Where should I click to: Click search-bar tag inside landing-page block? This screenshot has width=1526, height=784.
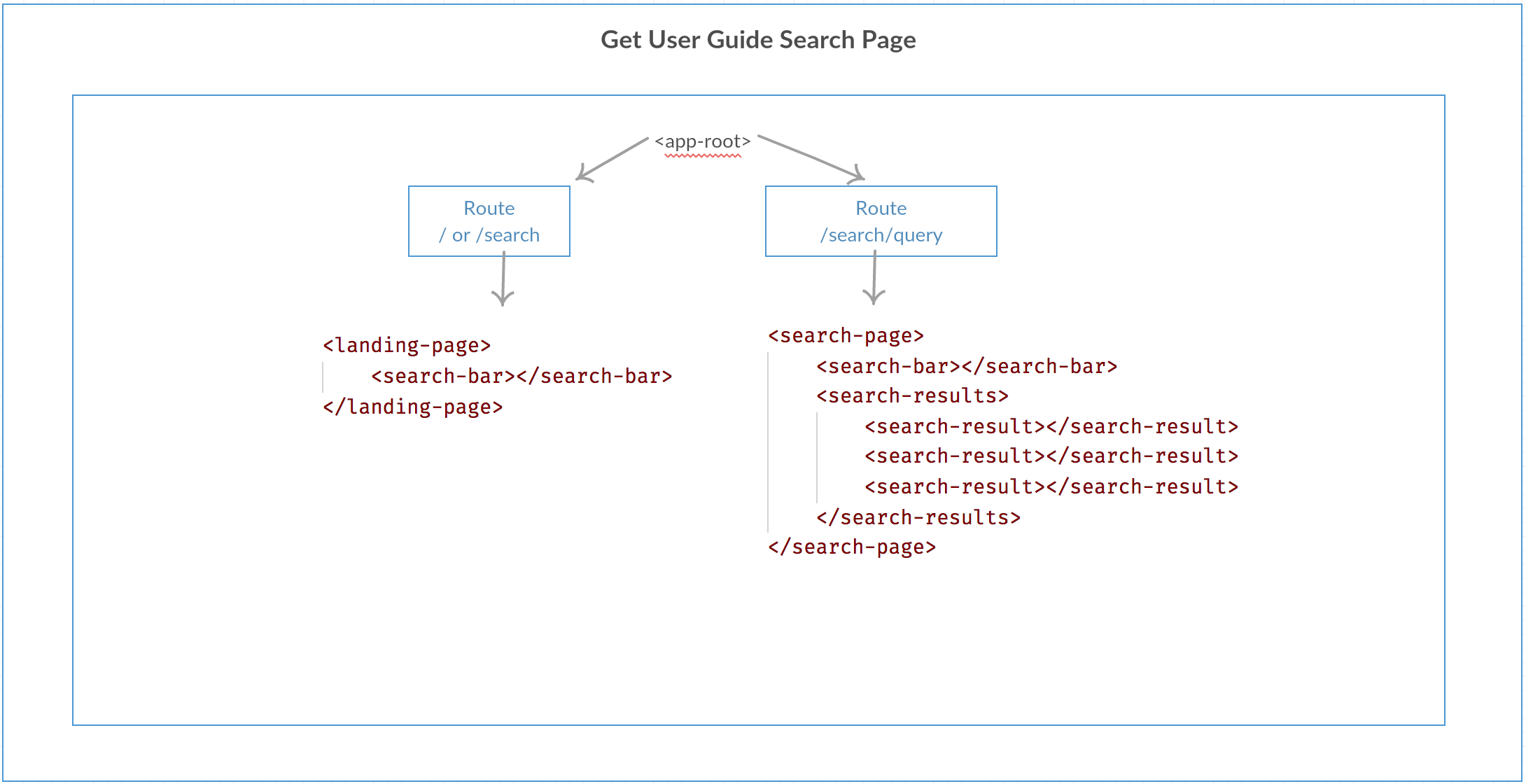pos(521,376)
